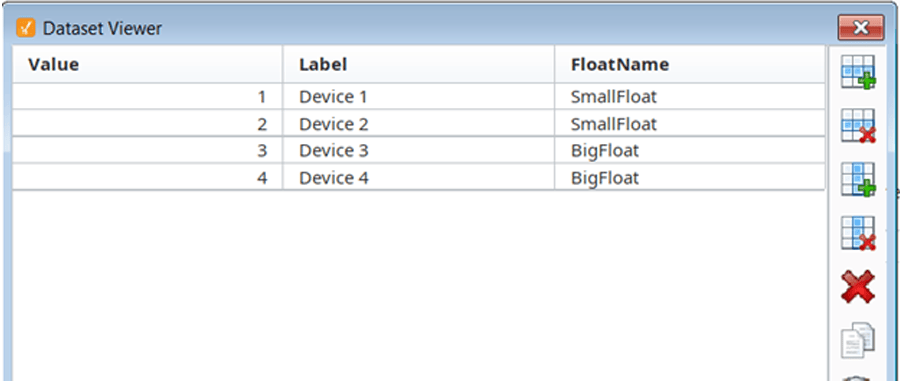Image resolution: width=900 pixels, height=381 pixels.
Task: Click the red X clear dataset icon
Action: pos(858,286)
